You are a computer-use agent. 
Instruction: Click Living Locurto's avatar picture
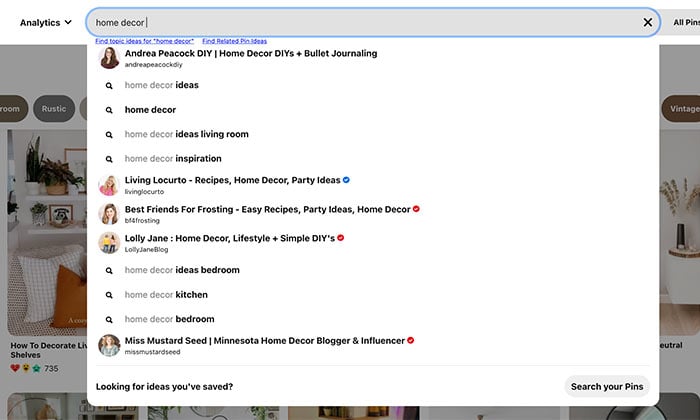click(109, 185)
